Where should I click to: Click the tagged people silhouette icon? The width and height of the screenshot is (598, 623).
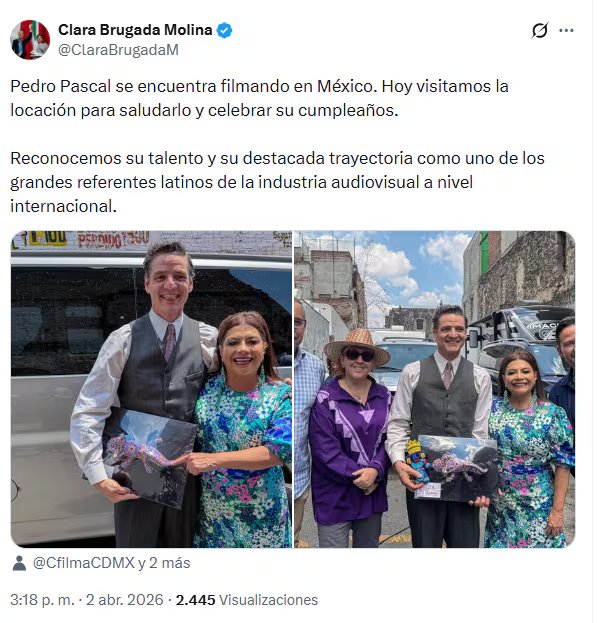click(x=19, y=563)
